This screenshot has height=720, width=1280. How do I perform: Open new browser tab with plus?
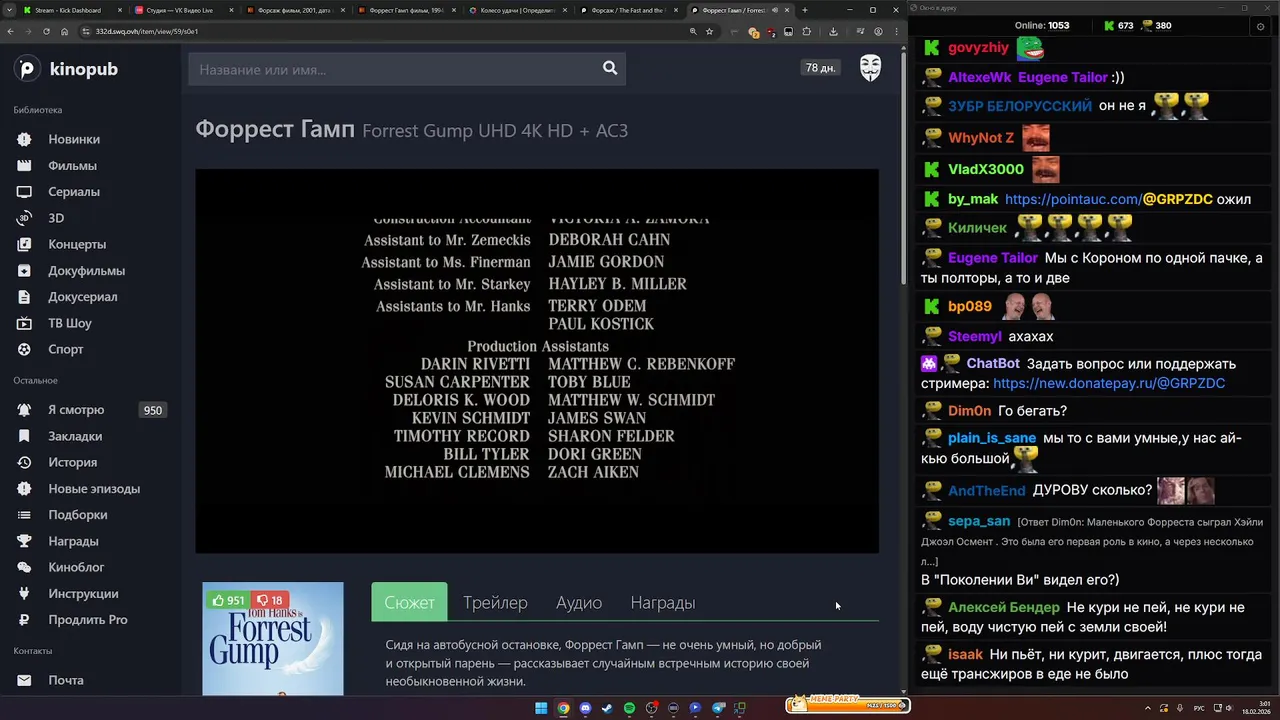(805, 10)
